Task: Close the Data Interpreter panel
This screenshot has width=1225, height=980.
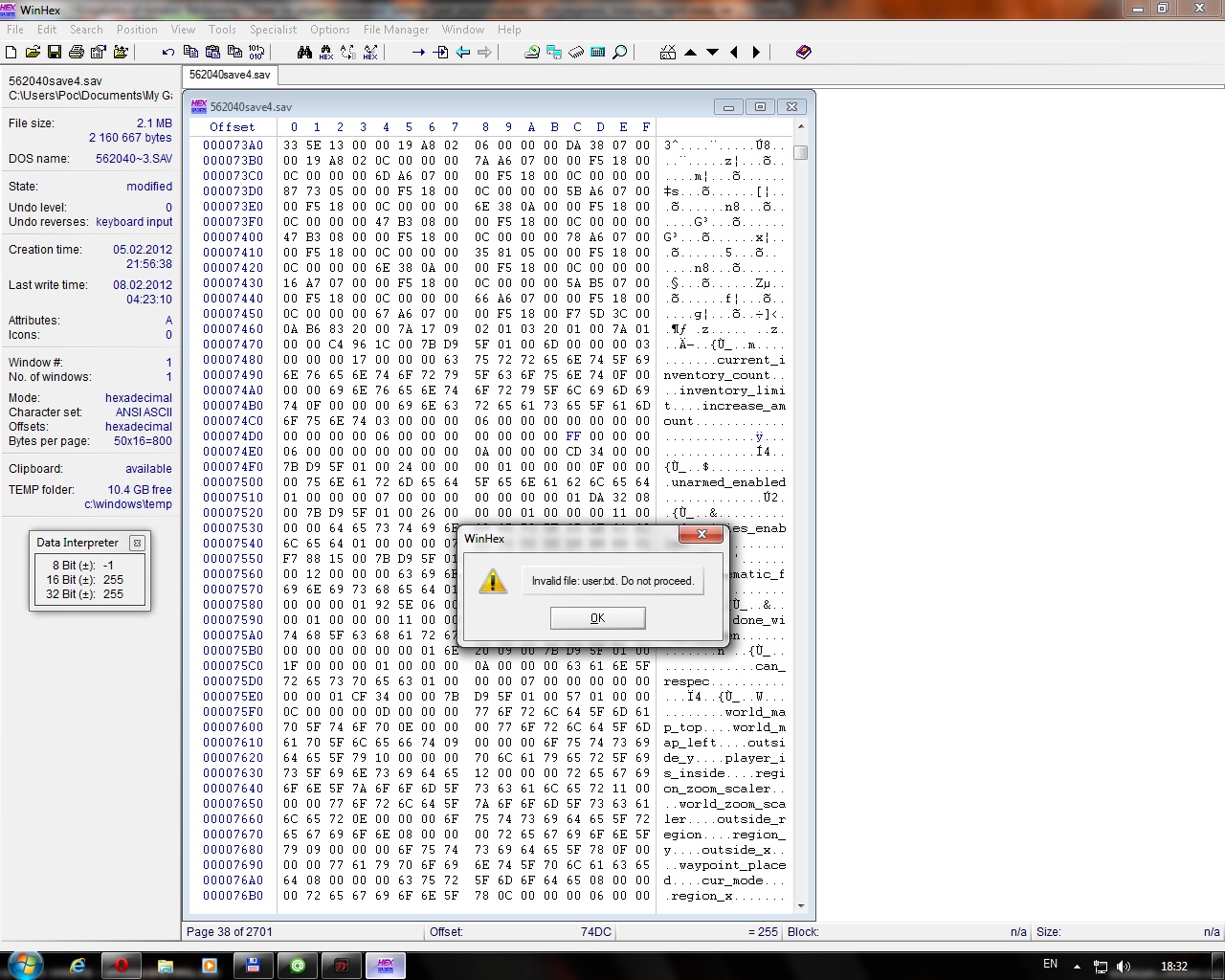Action: tap(137, 543)
